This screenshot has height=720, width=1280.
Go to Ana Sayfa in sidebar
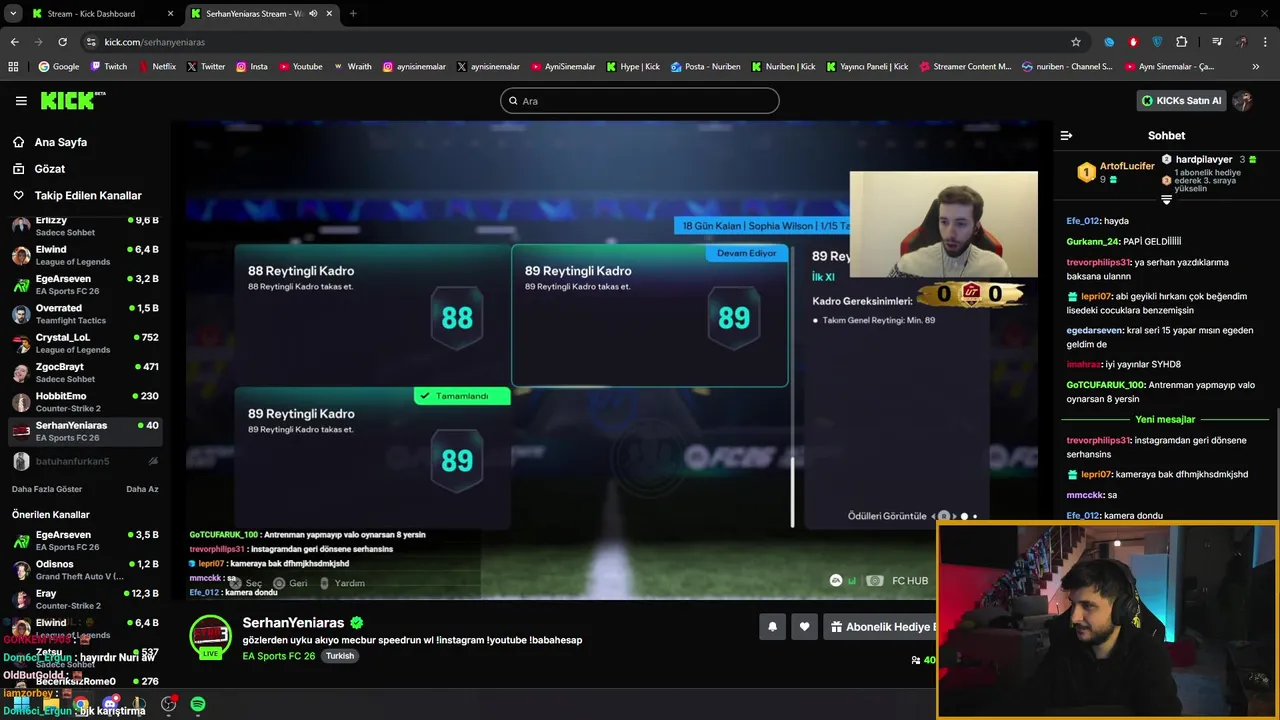[60, 142]
